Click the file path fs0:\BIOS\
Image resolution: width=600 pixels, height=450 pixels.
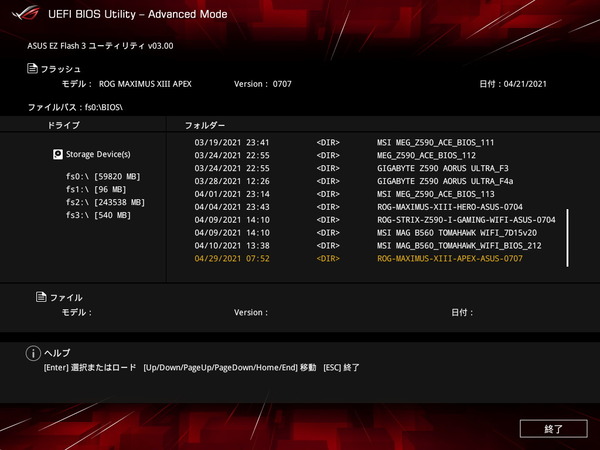(104, 108)
